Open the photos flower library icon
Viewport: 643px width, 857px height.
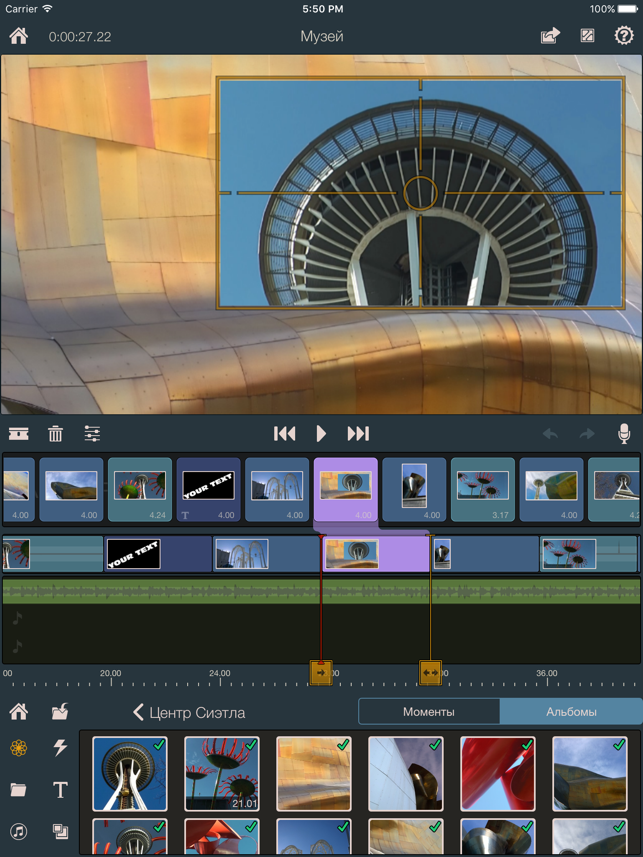coord(19,747)
